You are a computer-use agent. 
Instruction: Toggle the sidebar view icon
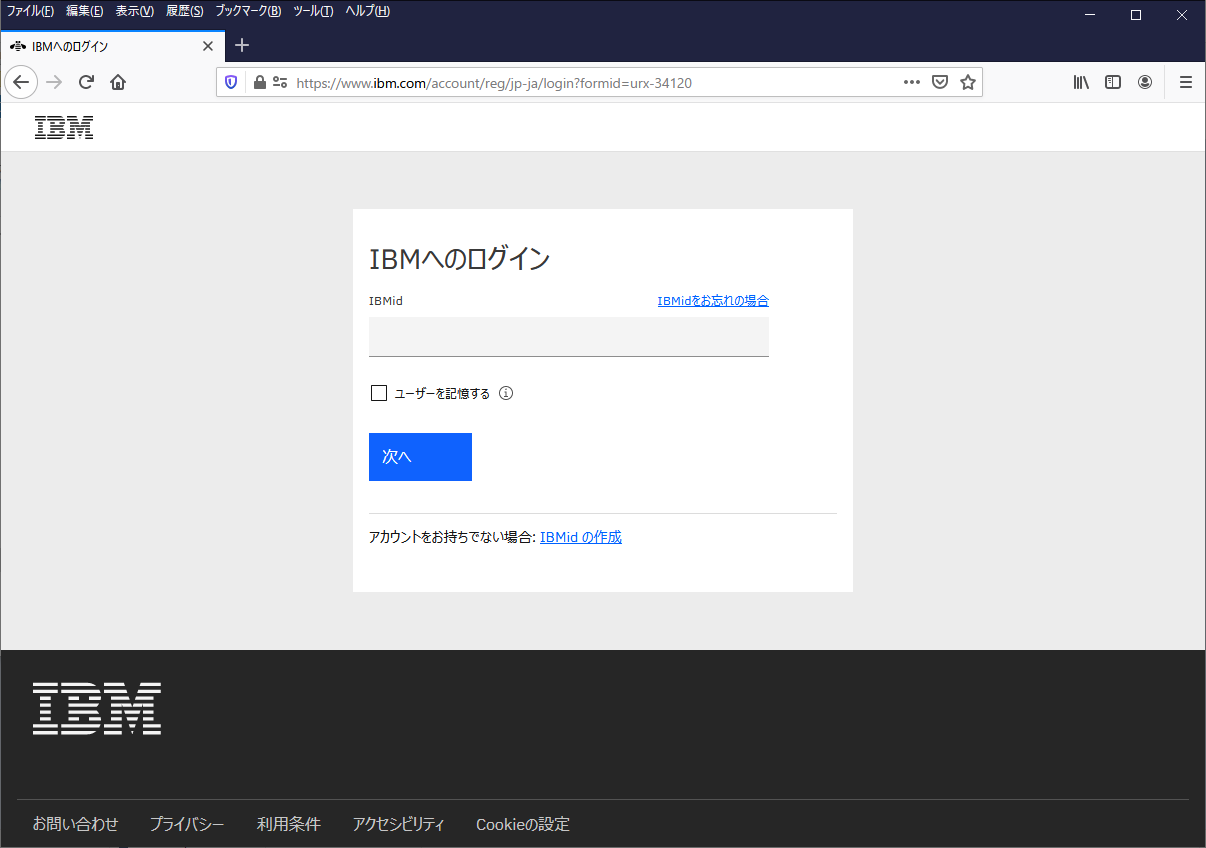coord(1113,82)
